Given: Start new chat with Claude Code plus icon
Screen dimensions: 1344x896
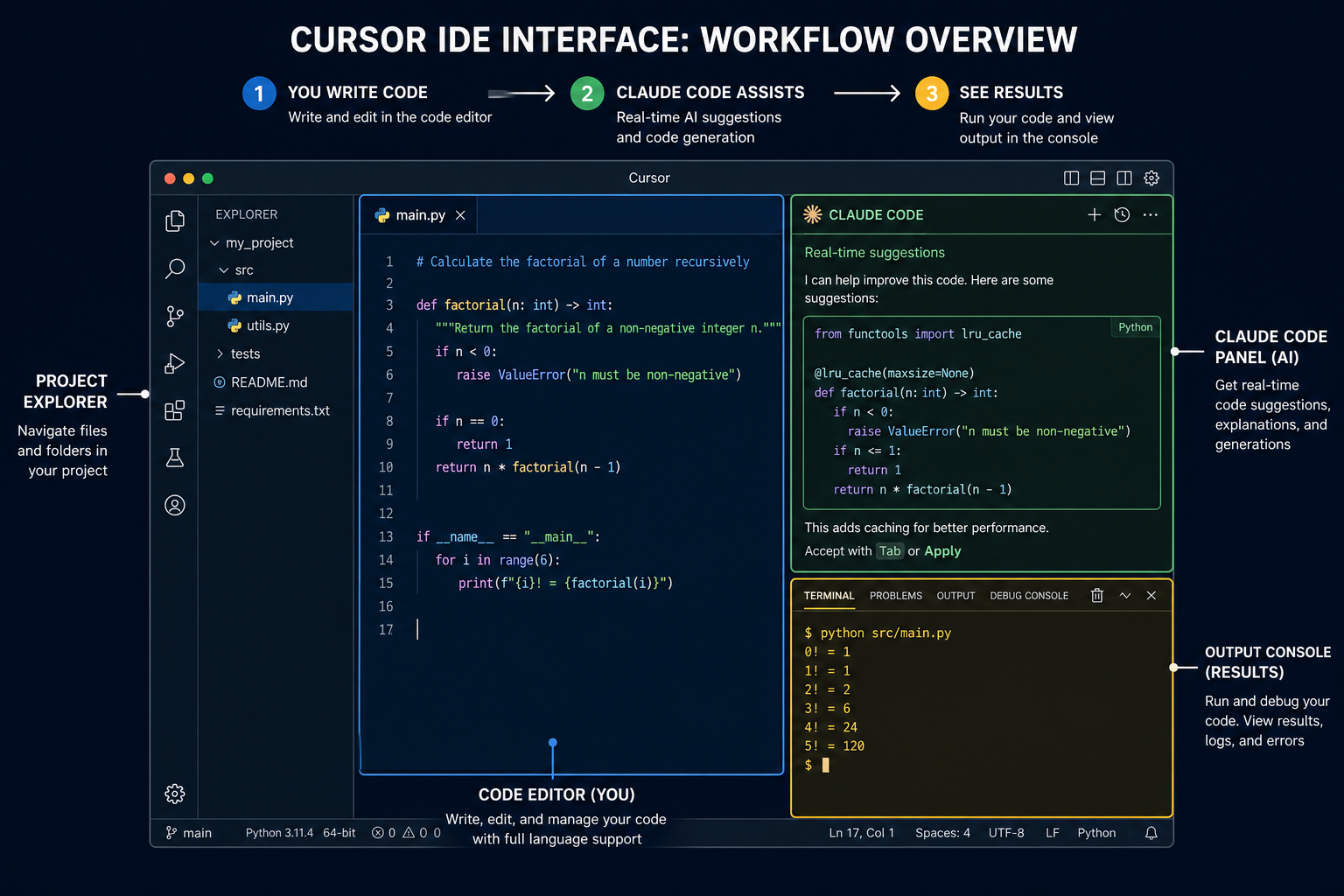Looking at the screenshot, I should (1094, 214).
